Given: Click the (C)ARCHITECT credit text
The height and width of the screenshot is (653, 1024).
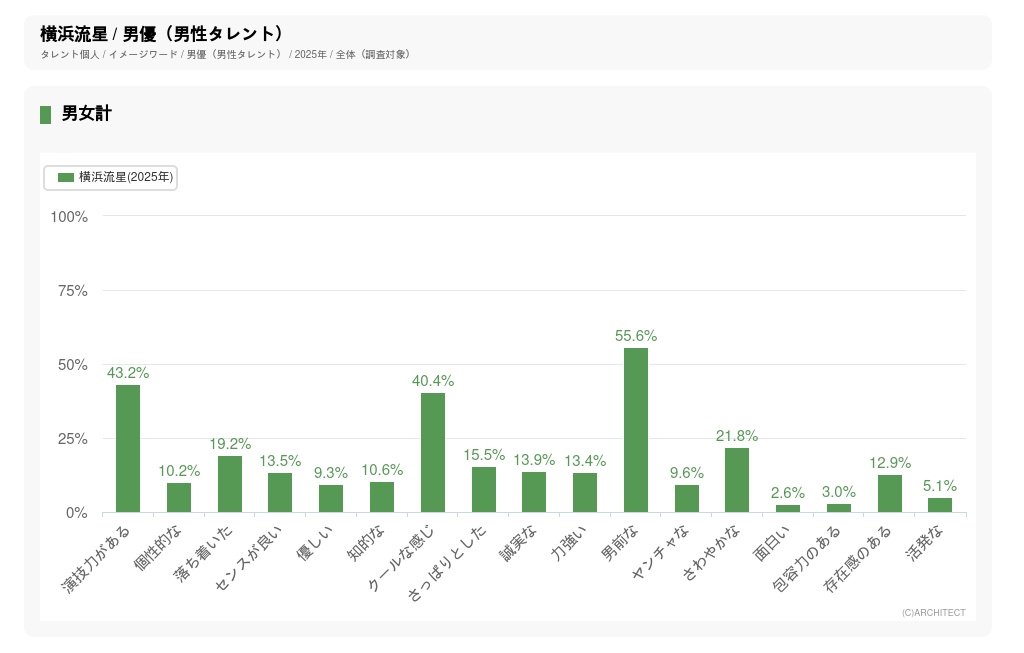Looking at the screenshot, I should [x=933, y=612].
